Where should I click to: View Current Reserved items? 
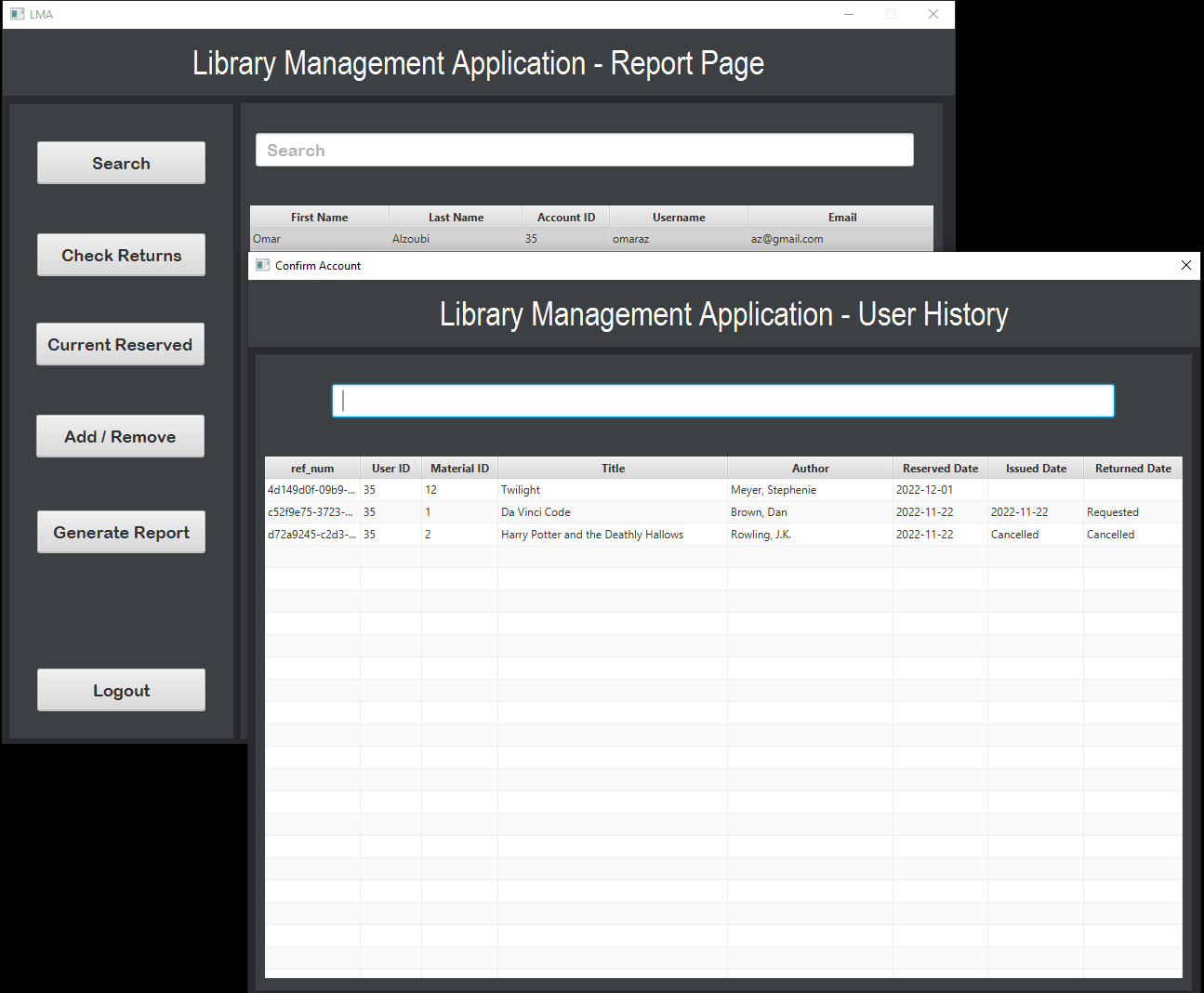(120, 344)
